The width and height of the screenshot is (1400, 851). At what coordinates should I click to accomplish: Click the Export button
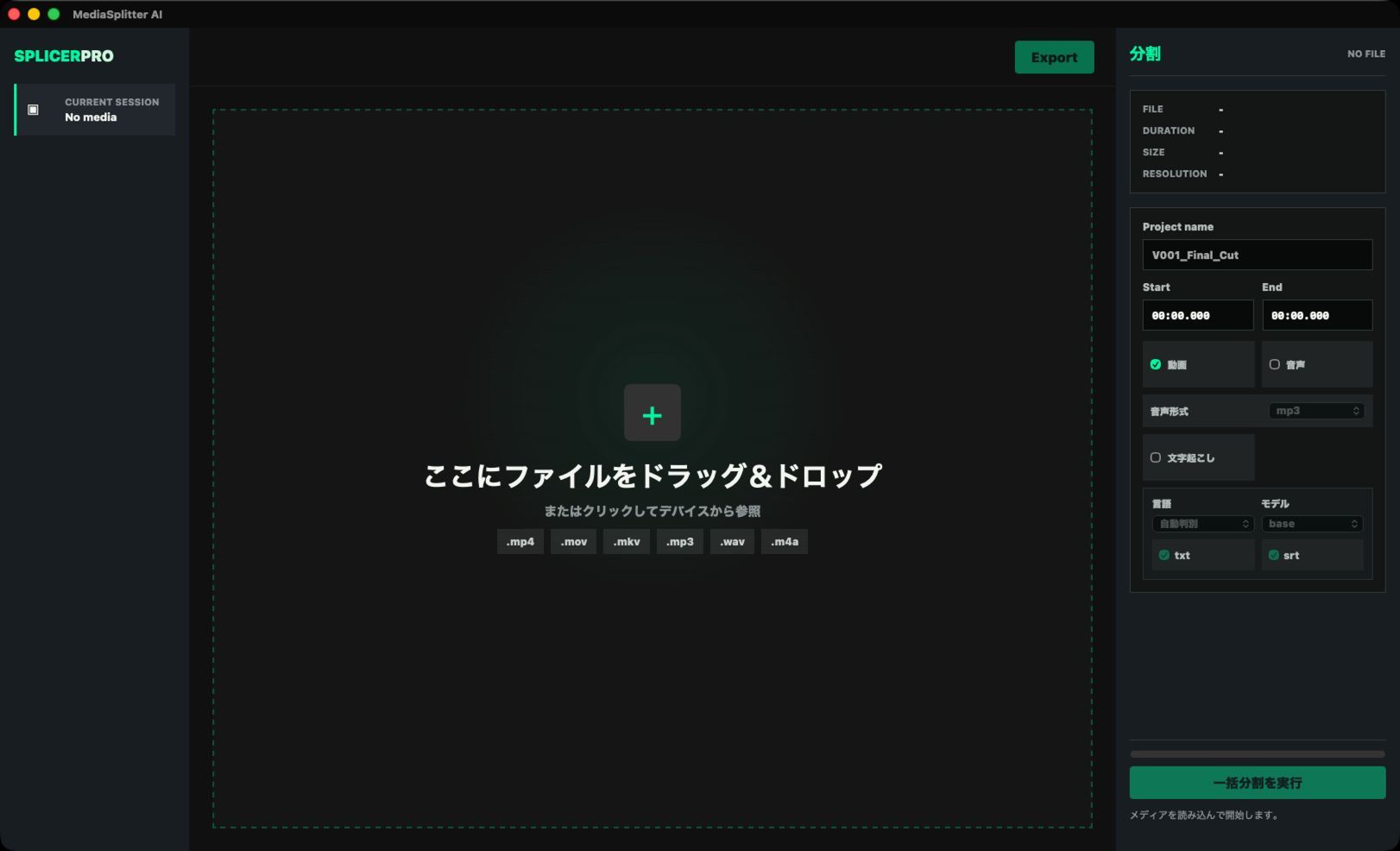1054,57
